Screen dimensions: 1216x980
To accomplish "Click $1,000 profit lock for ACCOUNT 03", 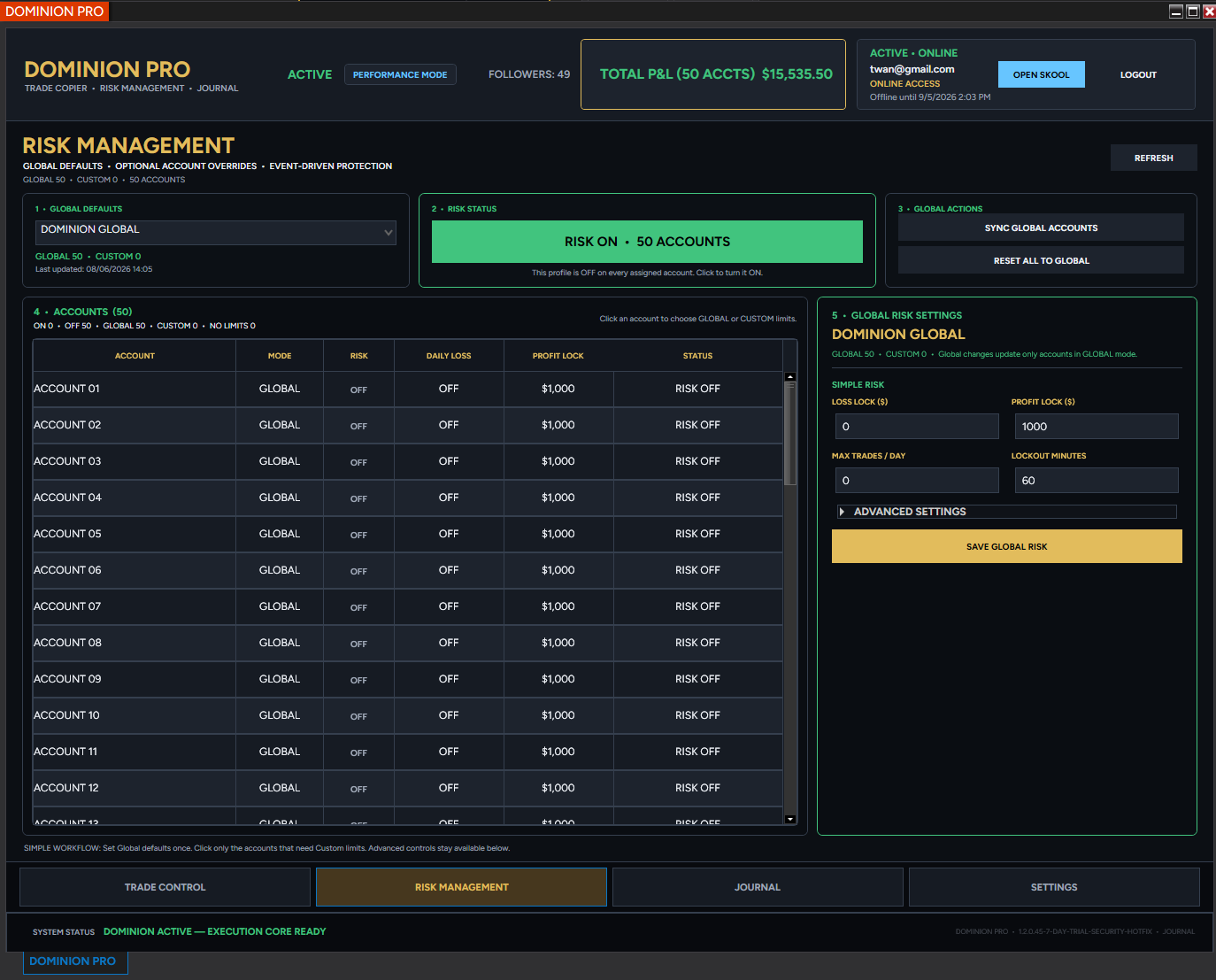I will 558,461.
